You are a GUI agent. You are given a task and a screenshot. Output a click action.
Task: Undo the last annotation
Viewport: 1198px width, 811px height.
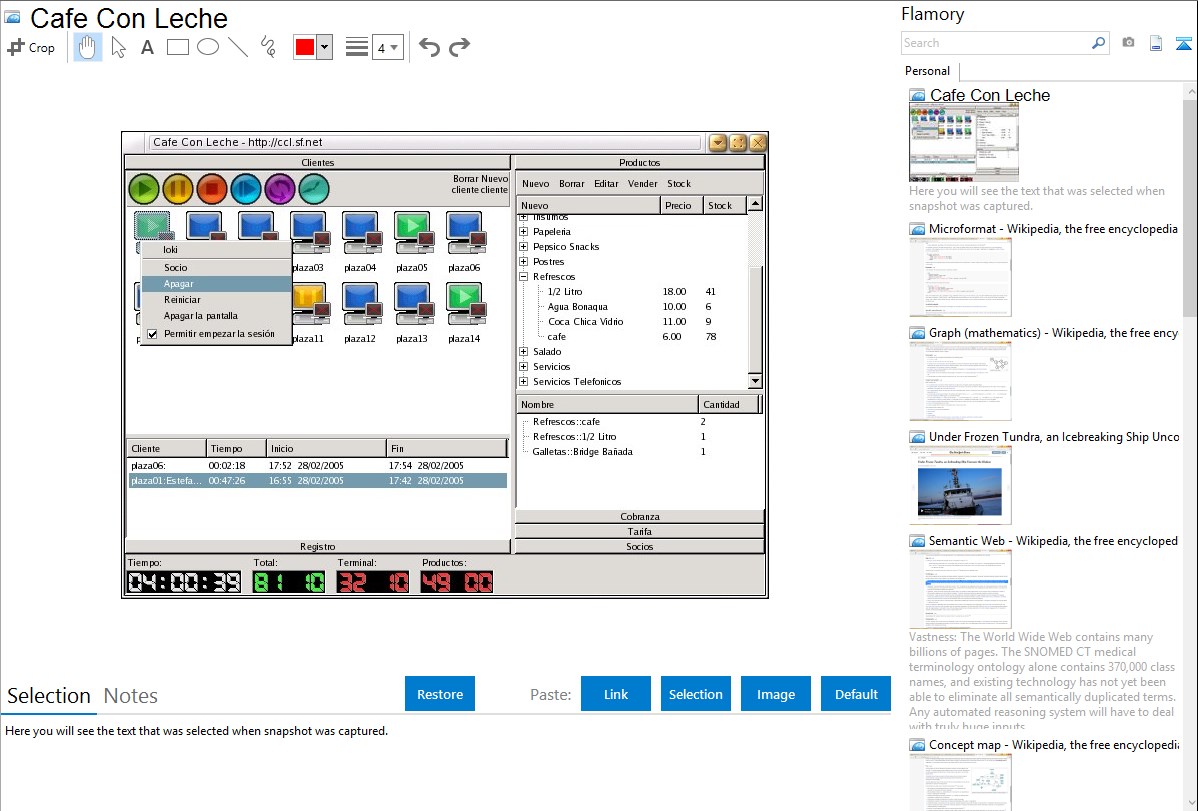click(x=429, y=47)
